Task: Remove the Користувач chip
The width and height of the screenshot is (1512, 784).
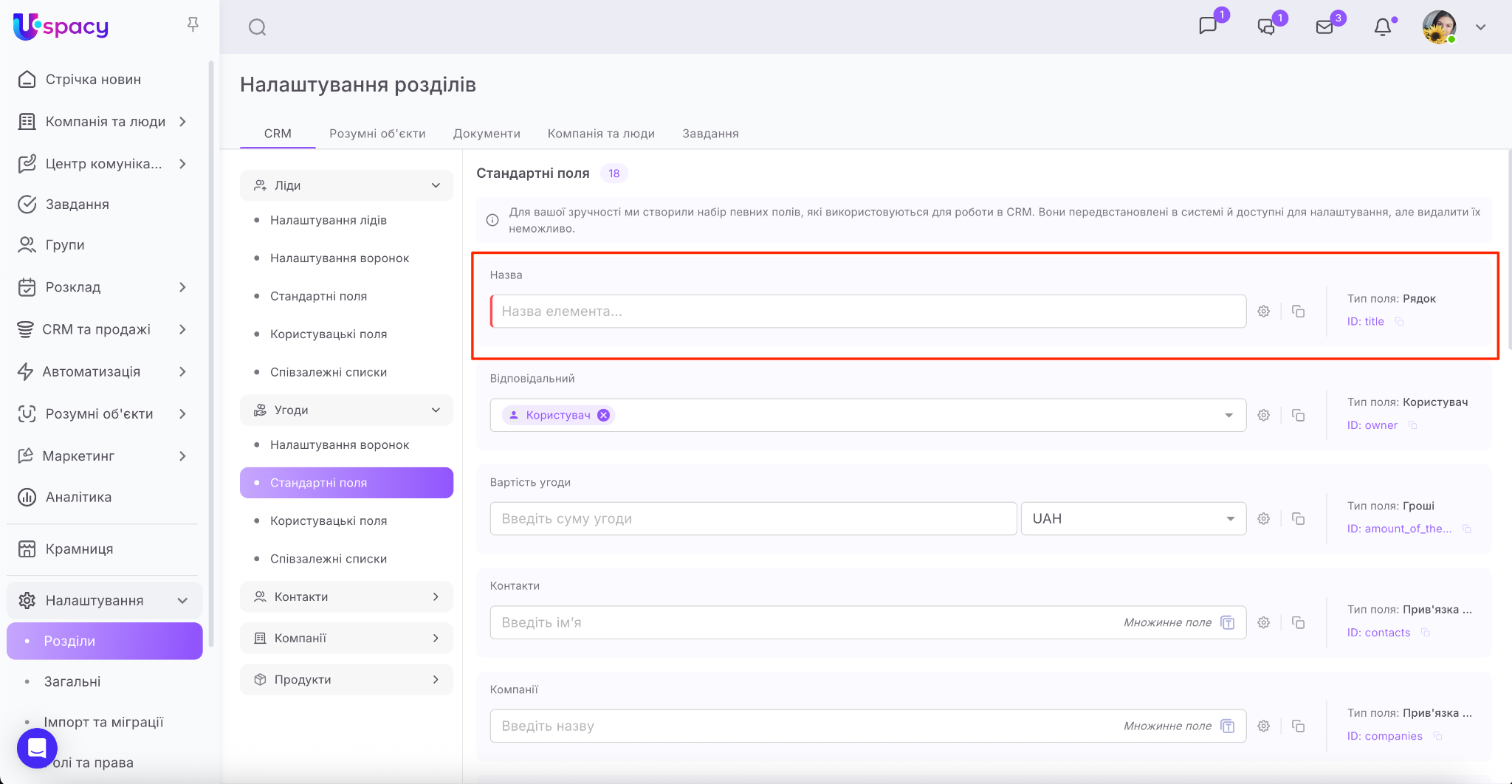Action: 603,415
